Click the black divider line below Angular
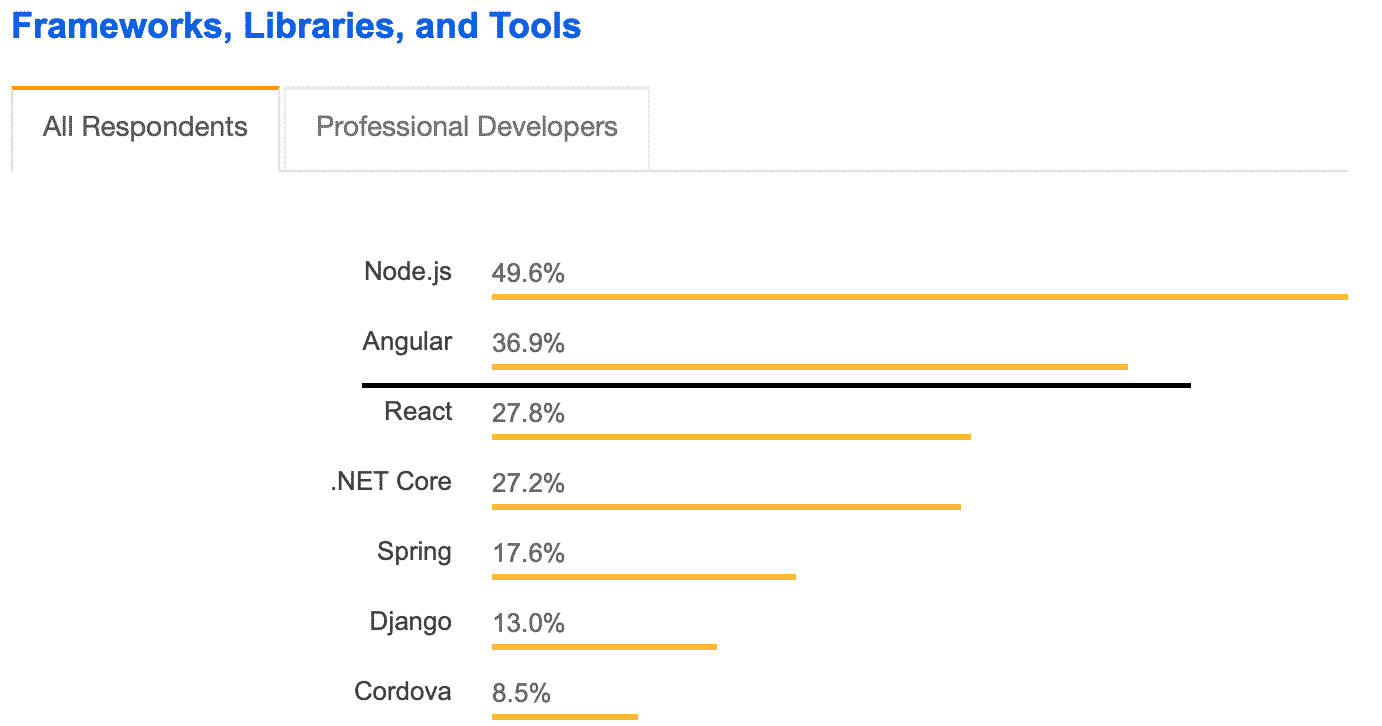Viewport: 1382px width, 726px height. pos(775,384)
